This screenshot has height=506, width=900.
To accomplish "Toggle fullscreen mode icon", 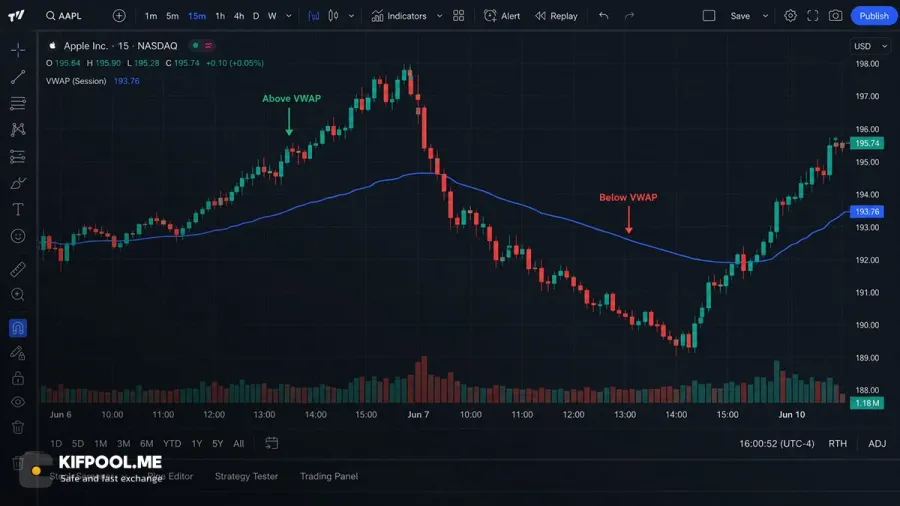I will (x=813, y=16).
